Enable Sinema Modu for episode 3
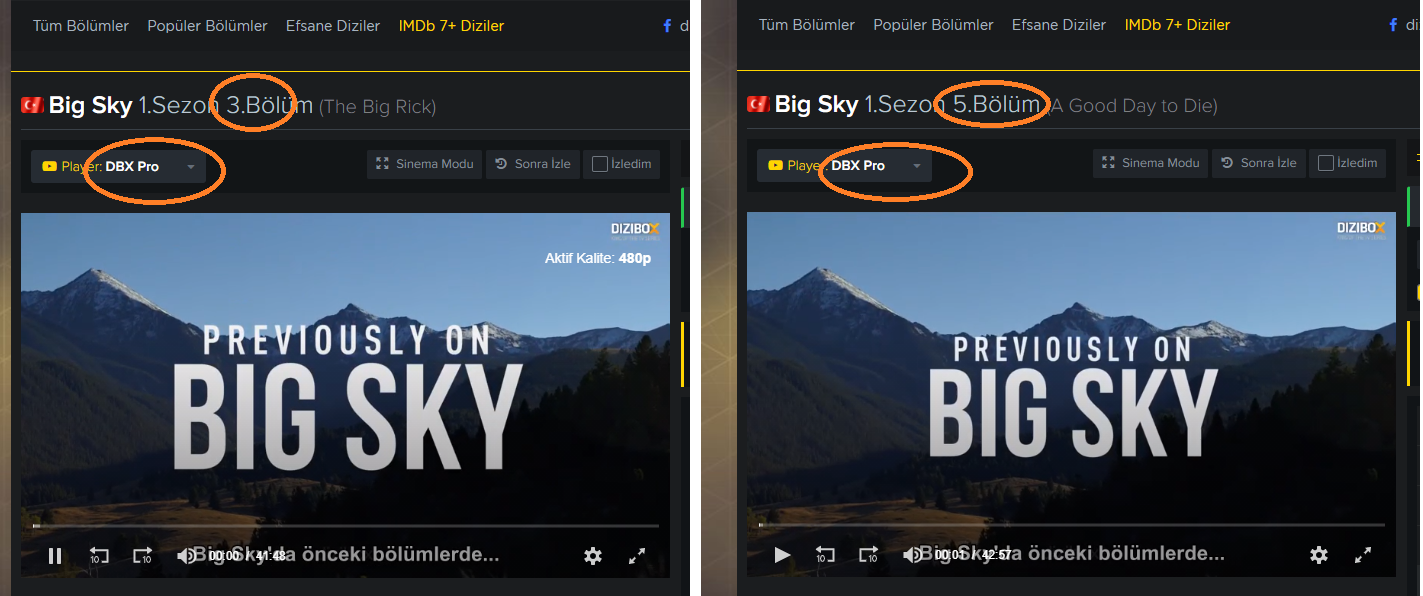Image resolution: width=1423 pixels, height=596 pixels. 425,164
